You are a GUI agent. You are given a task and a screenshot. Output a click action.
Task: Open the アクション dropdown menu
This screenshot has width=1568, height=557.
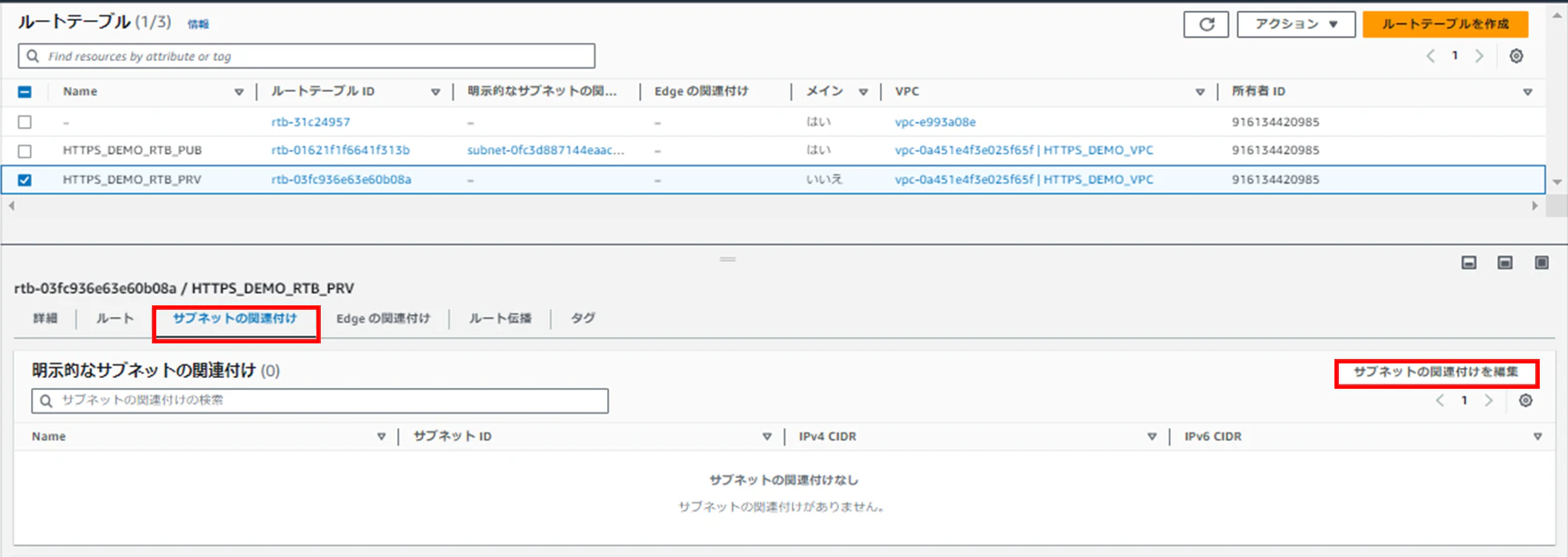coord(1296,25)
